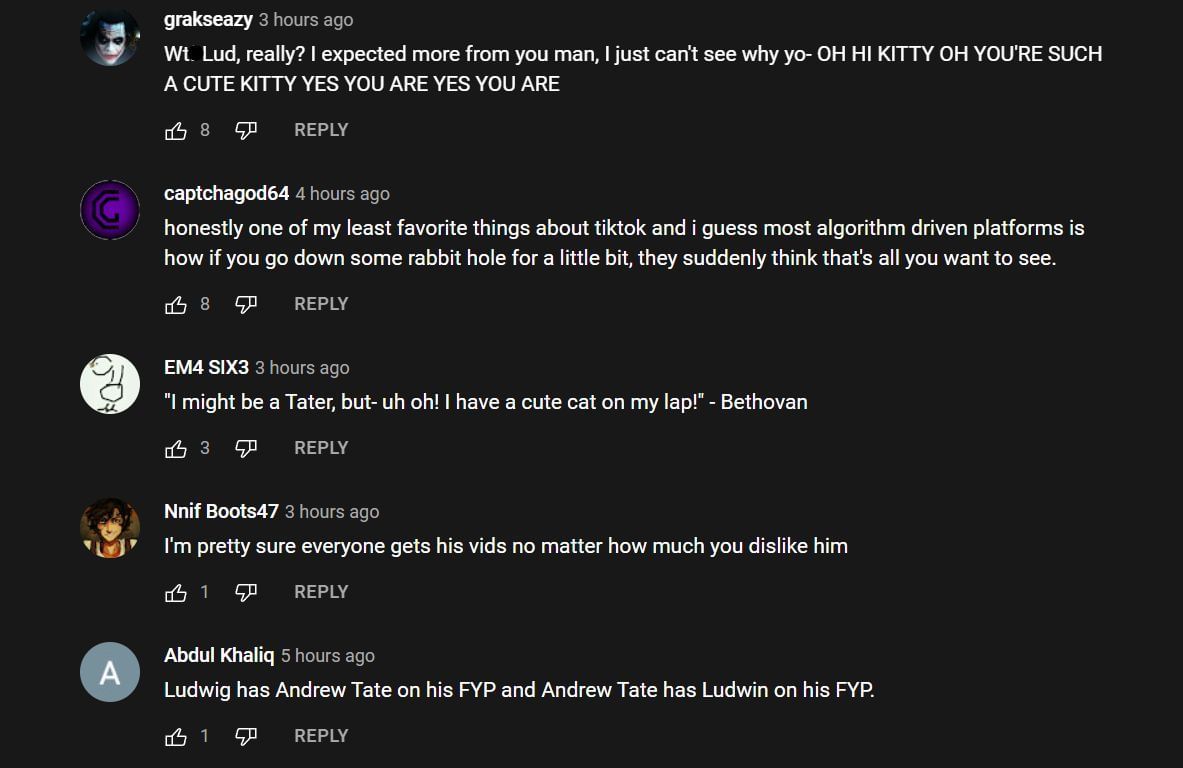This screenshot has height=768, width=1183.
Task: Visit the Nnif Boots47 channel name link
Action: [x=221, y=512]
